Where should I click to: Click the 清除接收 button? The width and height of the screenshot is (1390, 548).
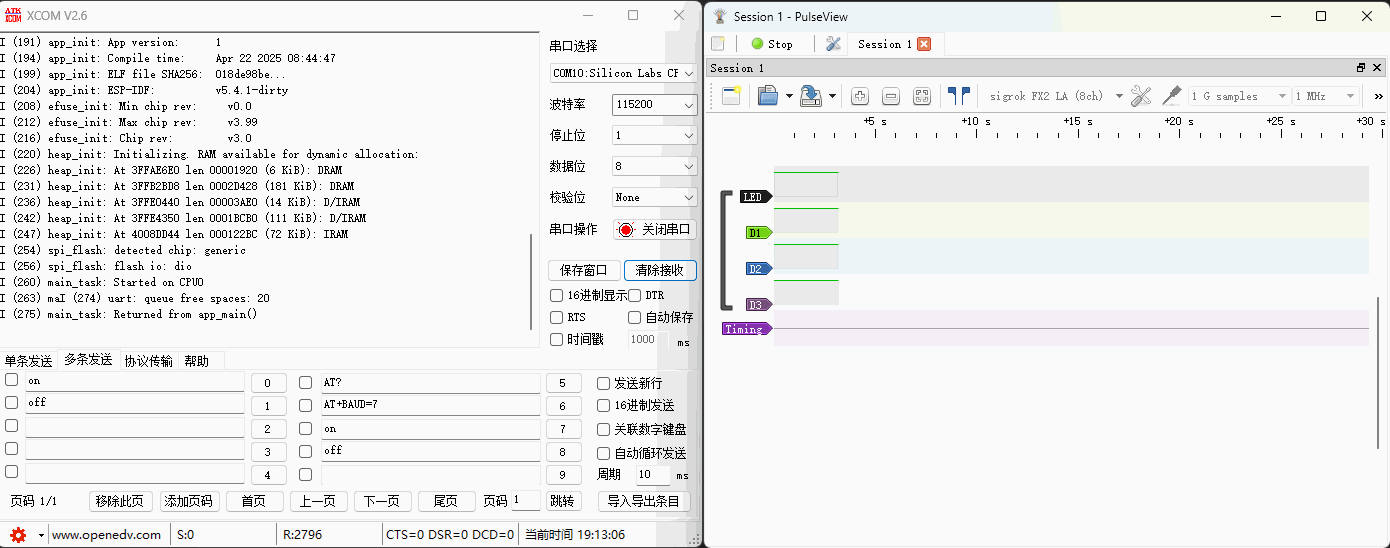coord(660,270)
